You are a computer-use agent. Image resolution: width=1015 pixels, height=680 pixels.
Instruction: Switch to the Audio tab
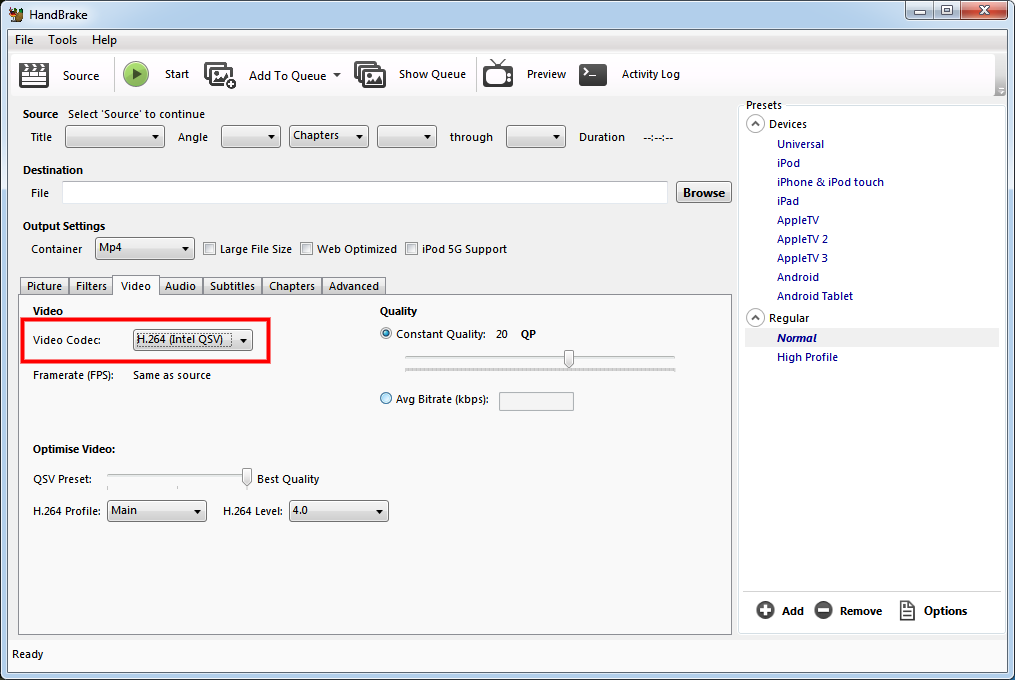coord(180,286)
